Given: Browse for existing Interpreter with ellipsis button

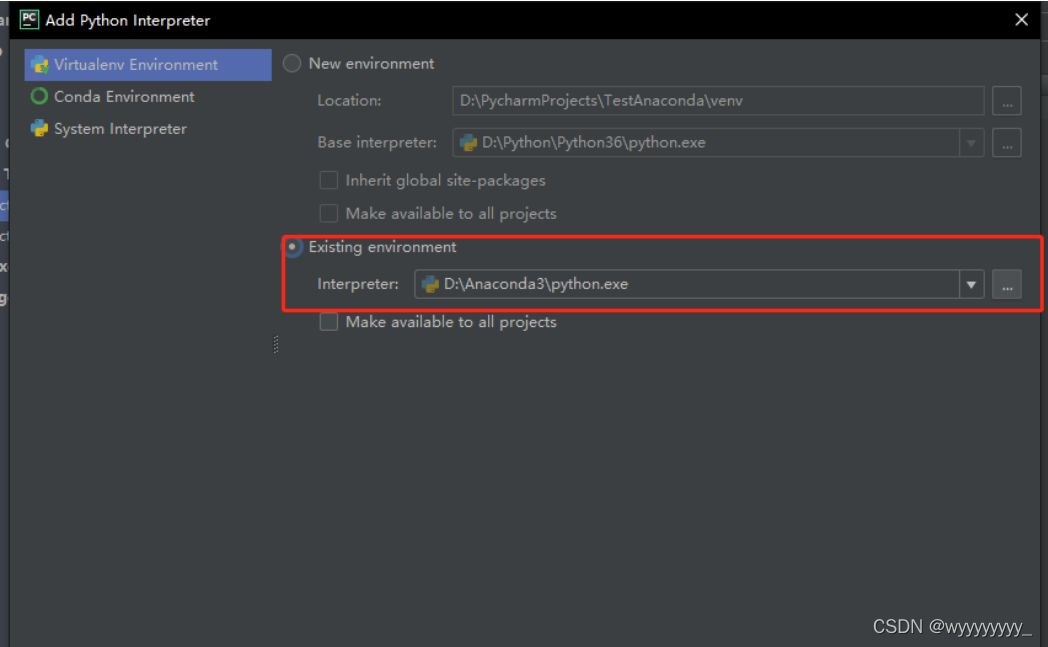Looking at the screenshot, I should (1007, 285).
